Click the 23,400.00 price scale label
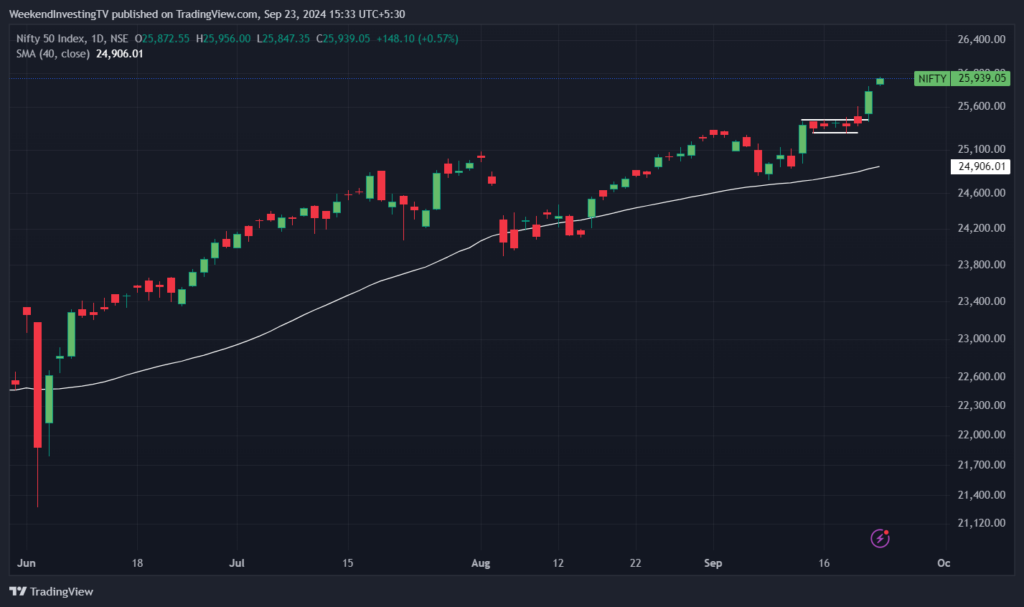This screenshot has height=607, width=1024. pos(981,301)
